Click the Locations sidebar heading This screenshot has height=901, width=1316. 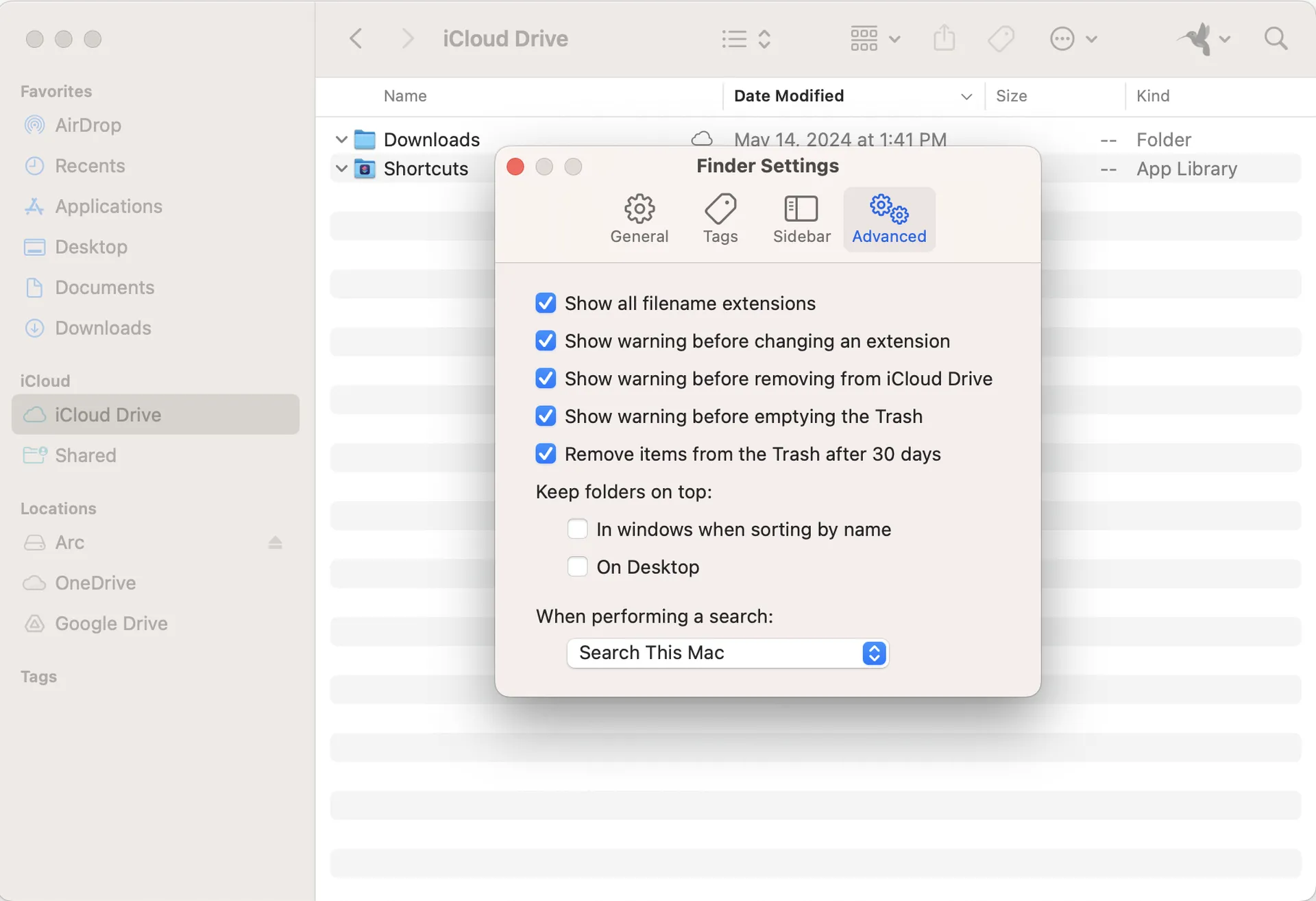[x=58, y=508]
